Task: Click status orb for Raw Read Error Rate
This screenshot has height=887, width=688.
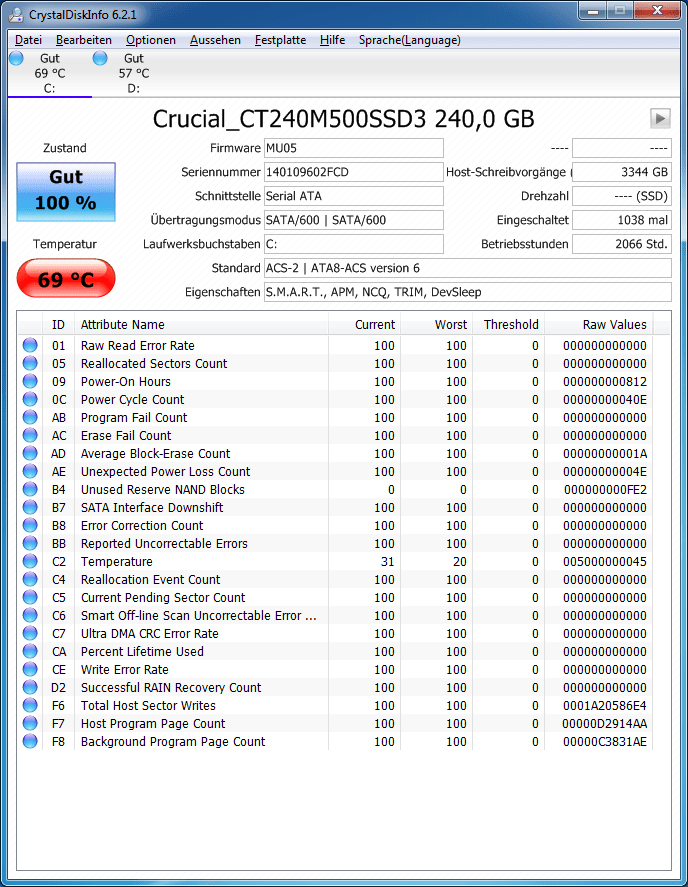Action: pyautogui.click(x=30, y=345)
